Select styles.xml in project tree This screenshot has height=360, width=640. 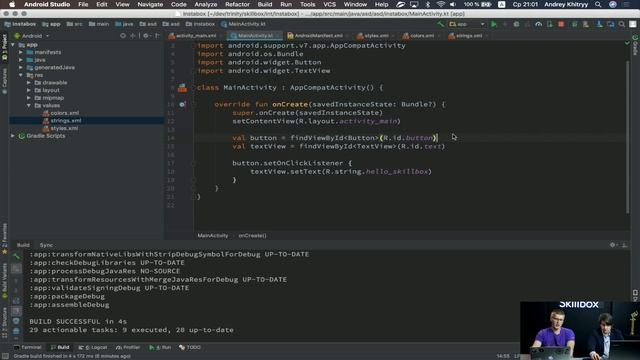pos(64,128)
